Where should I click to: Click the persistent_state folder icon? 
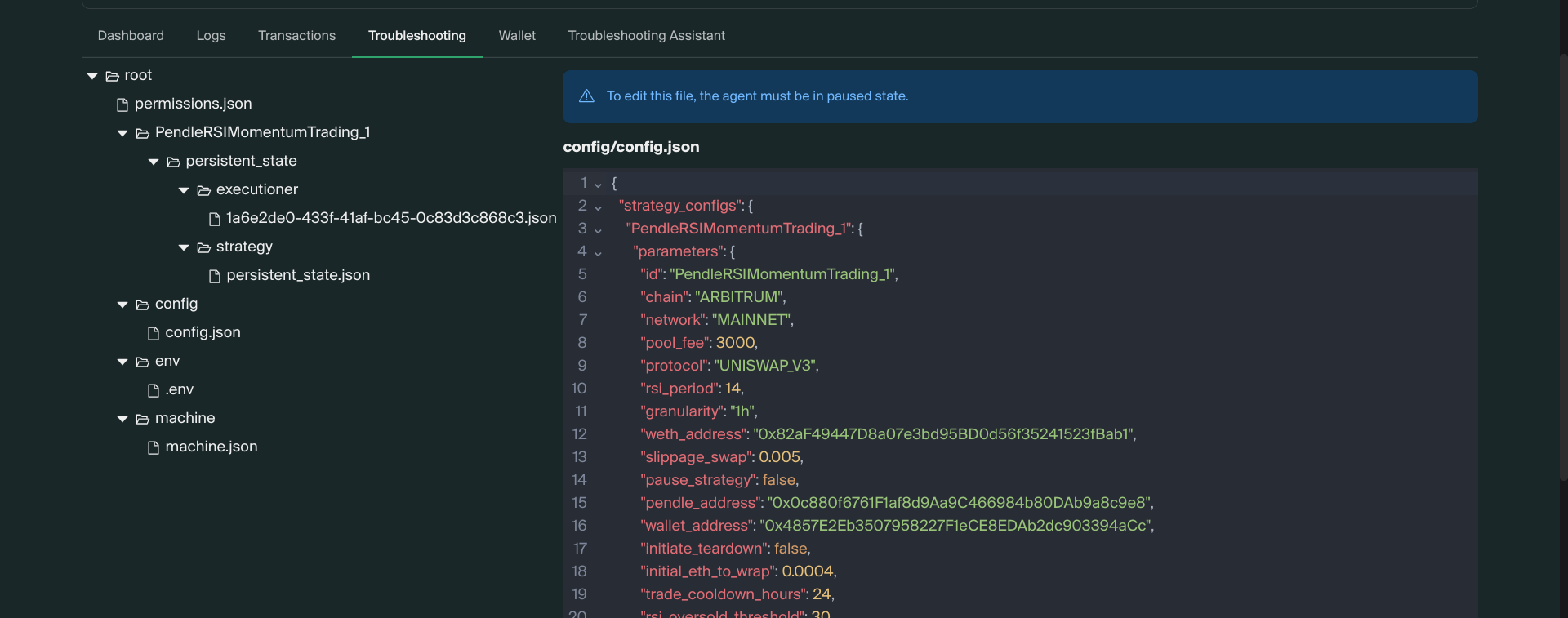[173, 162]
